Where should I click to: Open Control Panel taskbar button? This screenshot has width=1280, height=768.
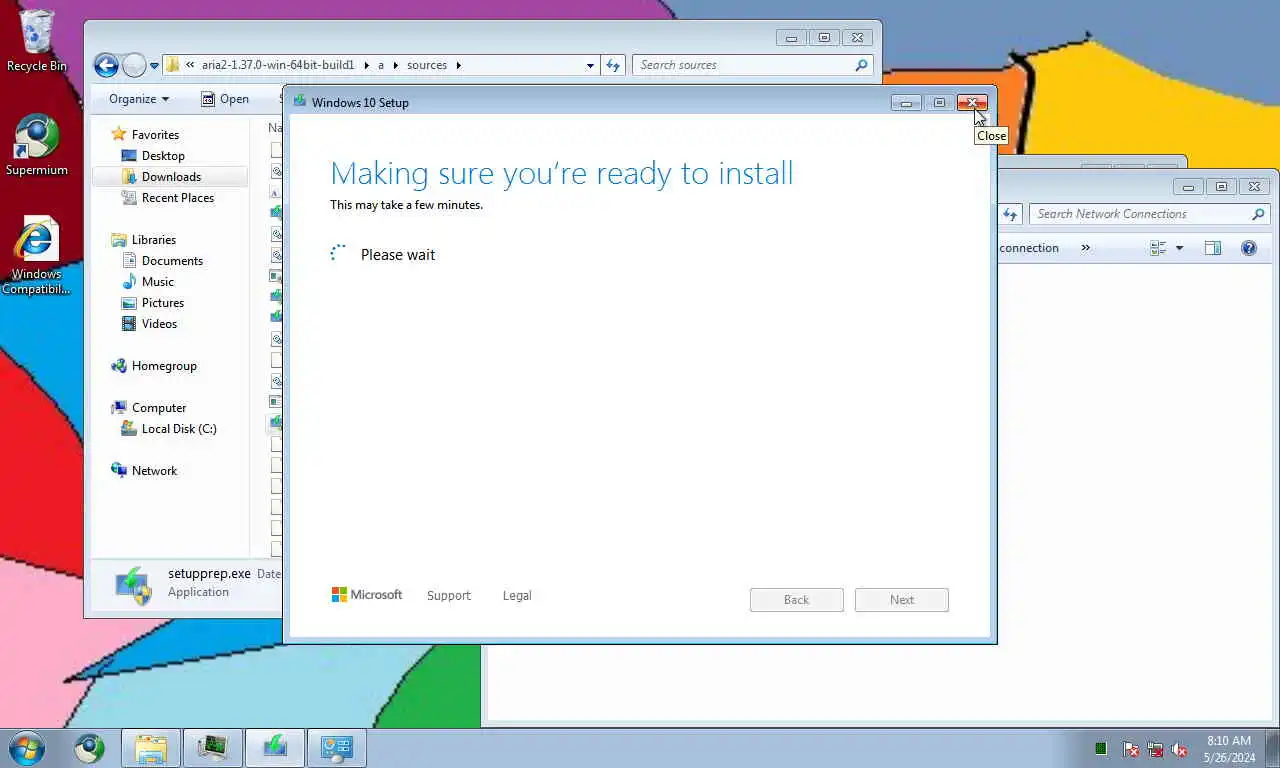pos(337,748)
